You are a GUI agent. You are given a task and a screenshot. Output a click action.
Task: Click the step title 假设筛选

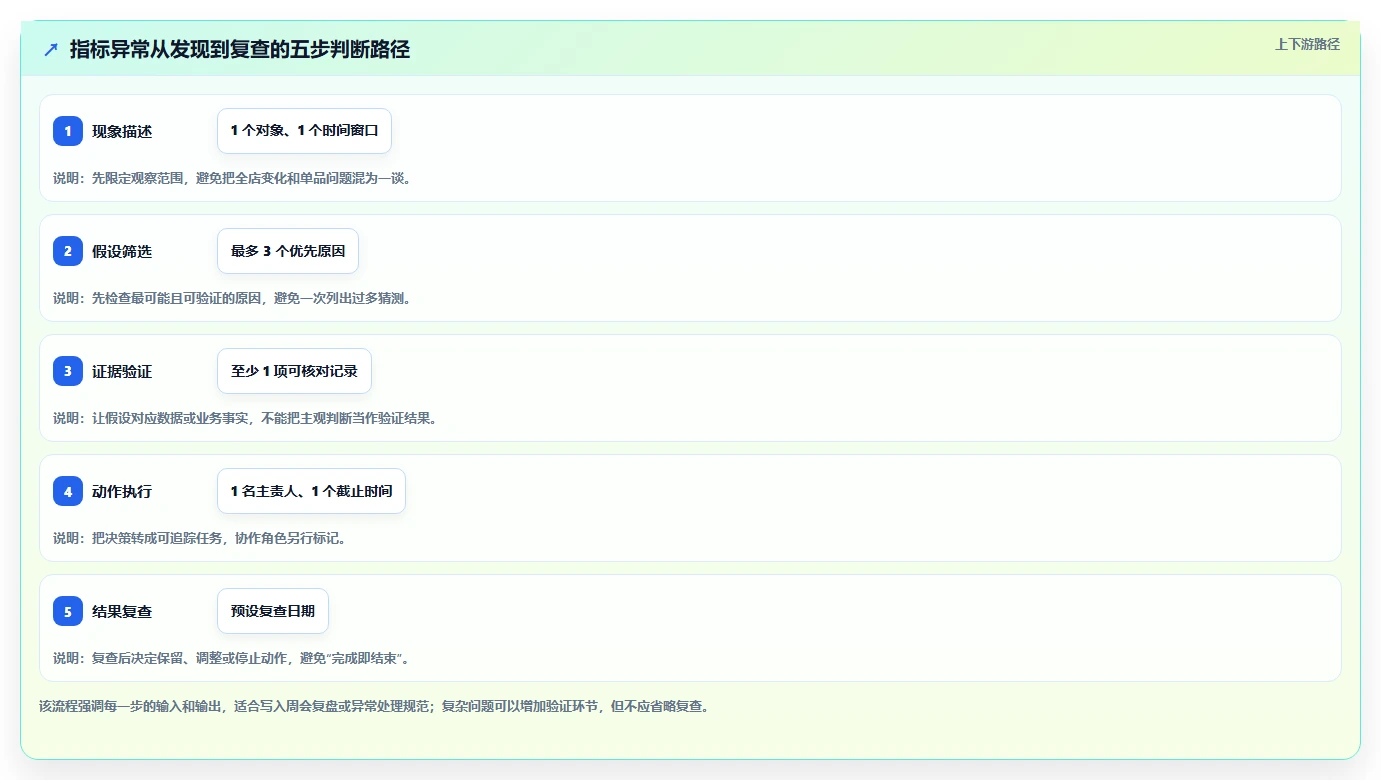coord(122,251)
